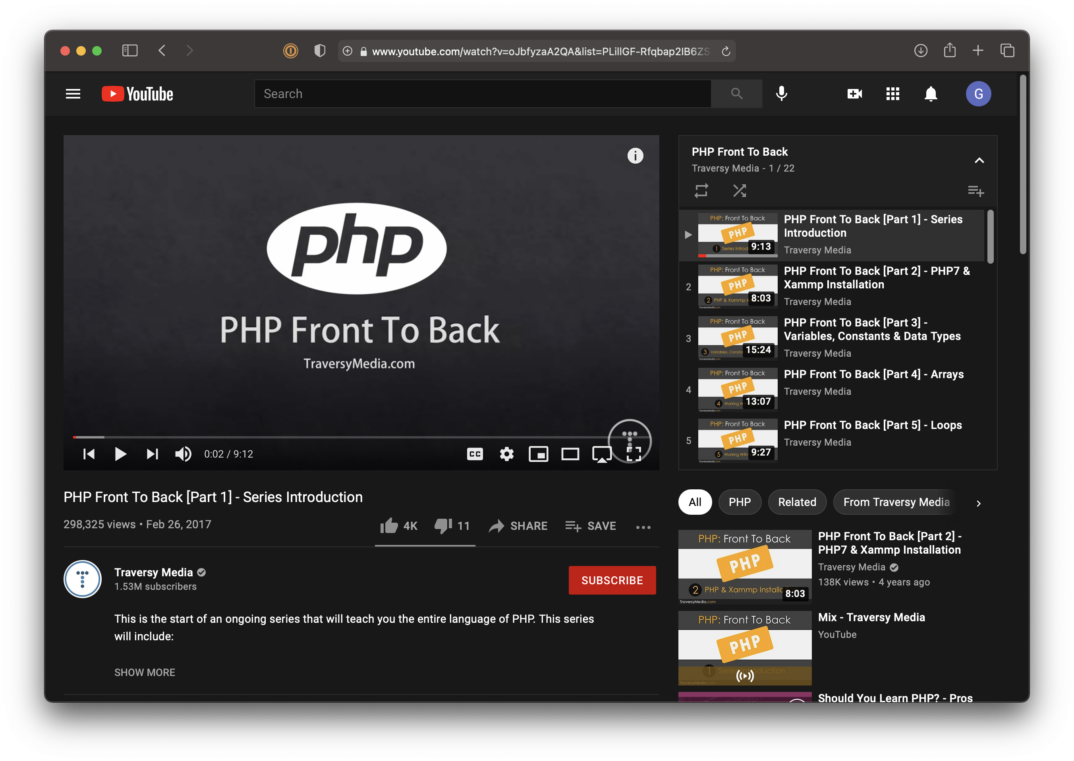This screenshot has height=761, width=1074.
Task: Switch to theater mode
Action: coord(570,453)
